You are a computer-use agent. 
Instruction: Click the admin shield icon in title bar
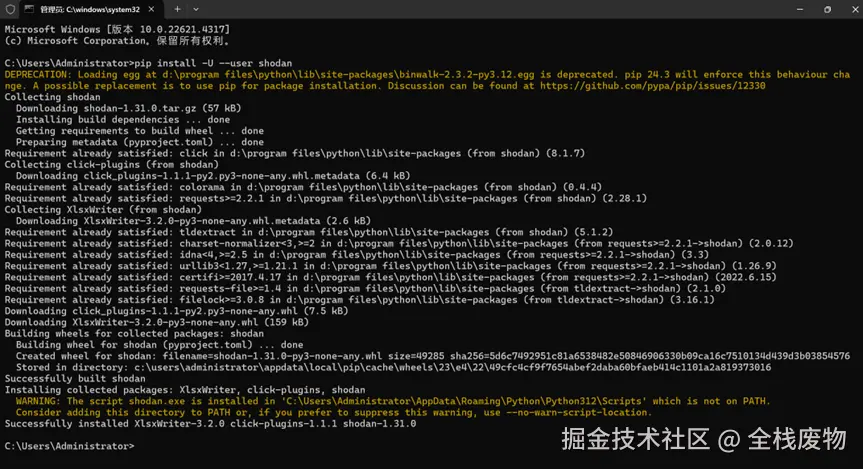click(10, 9)
